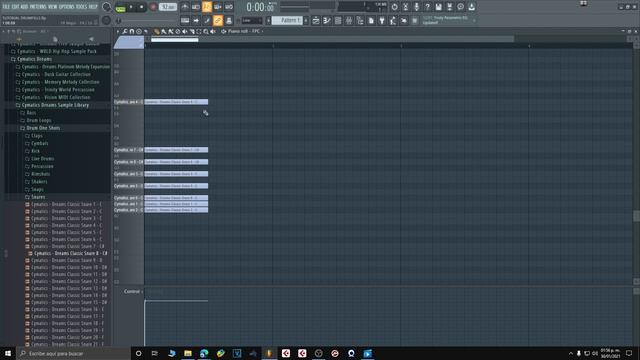Toggle the metronome icon
This screenshot has height=360, width=640.
coord(185,7)
